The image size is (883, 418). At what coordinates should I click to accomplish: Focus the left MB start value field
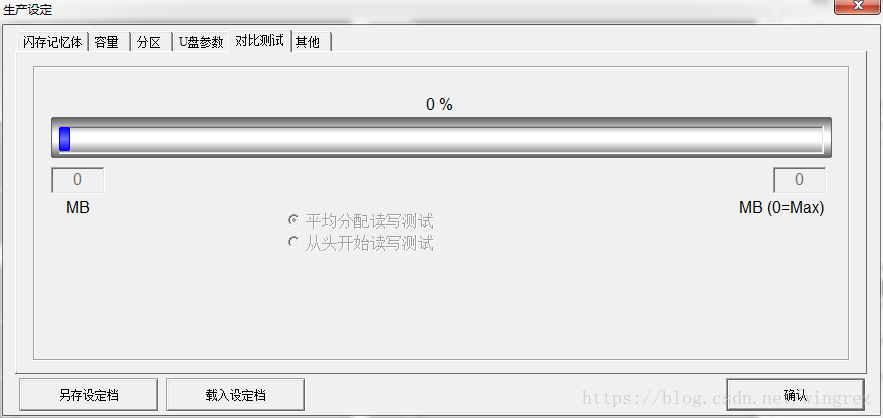click(x=78, y=180)
